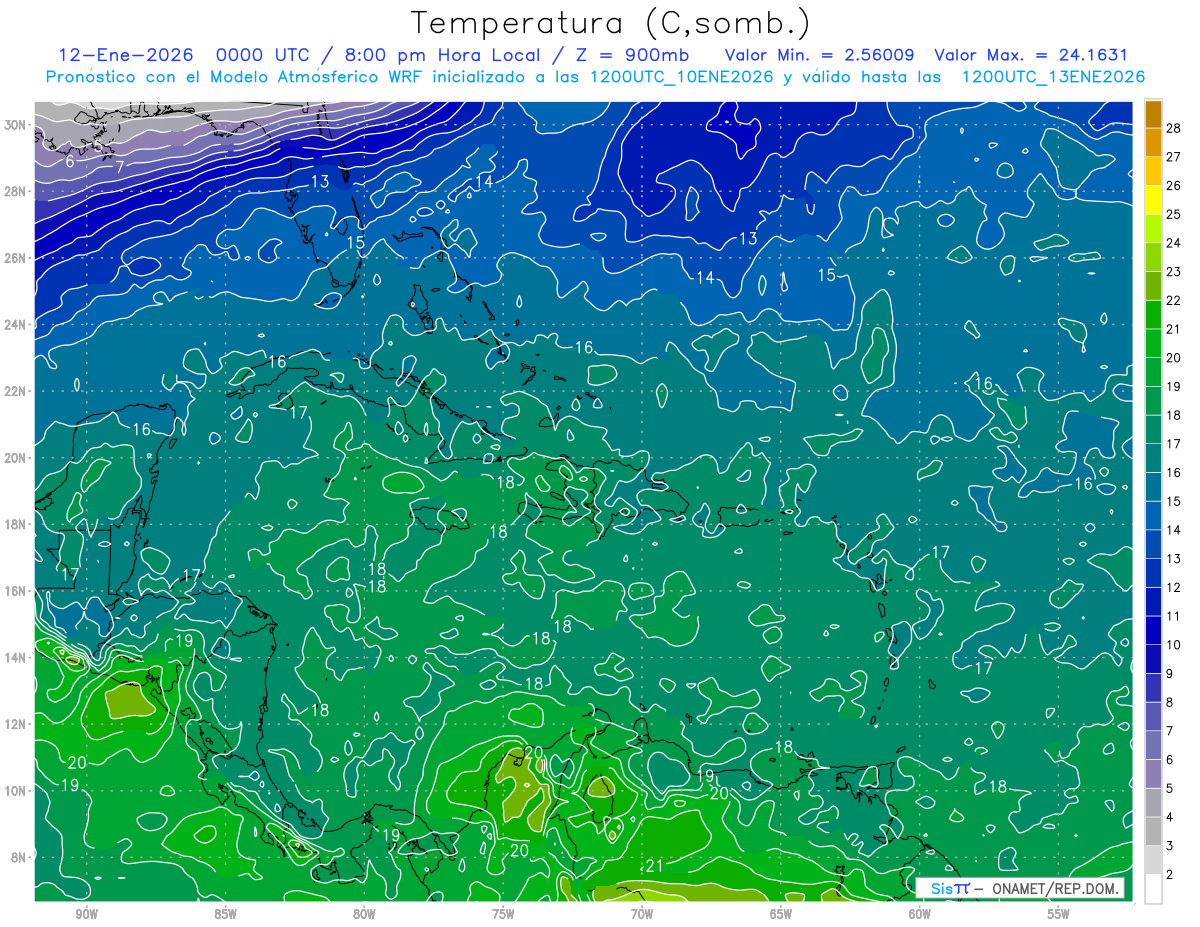
Task: Click the '12N' latitude axis label
Action: 16,724
